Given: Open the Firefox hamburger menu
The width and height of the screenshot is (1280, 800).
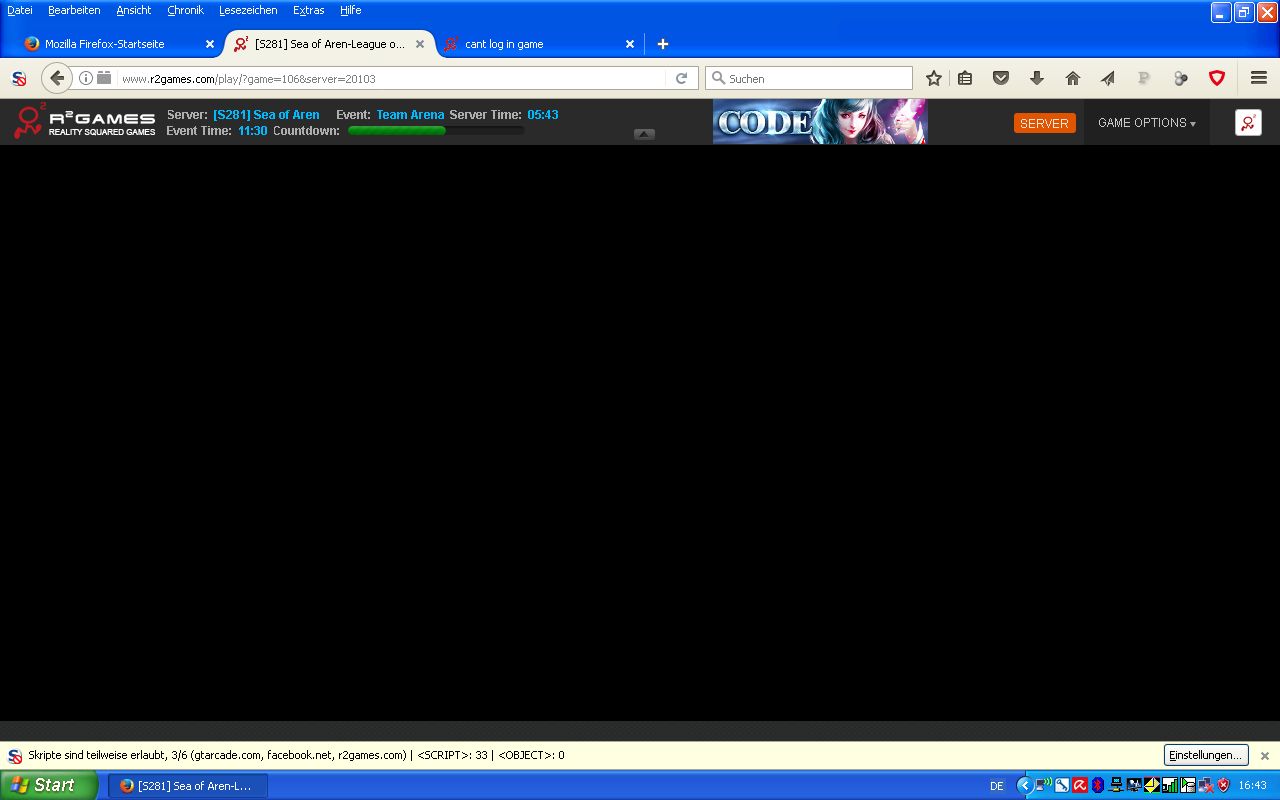Looking at the screenshot, I should tap(1259, 78).
